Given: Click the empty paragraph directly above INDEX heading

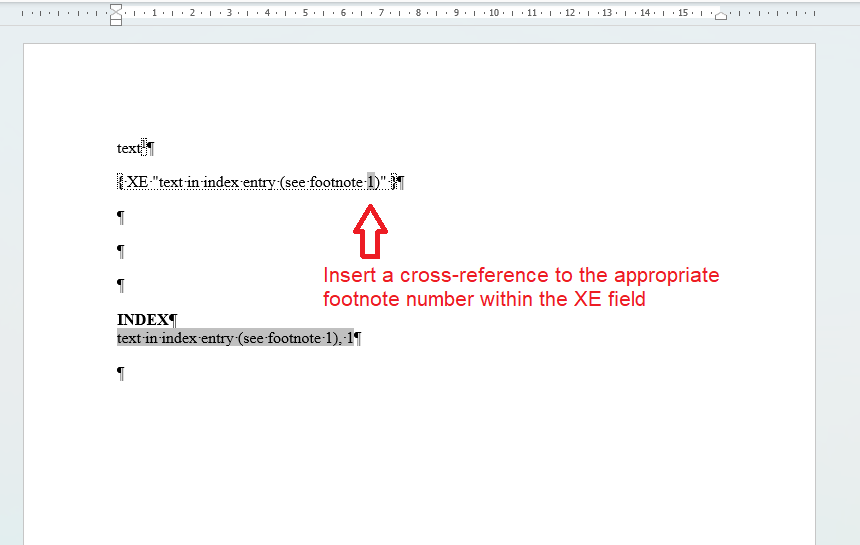Looking at the screenshot, I should tap(121, 285).
